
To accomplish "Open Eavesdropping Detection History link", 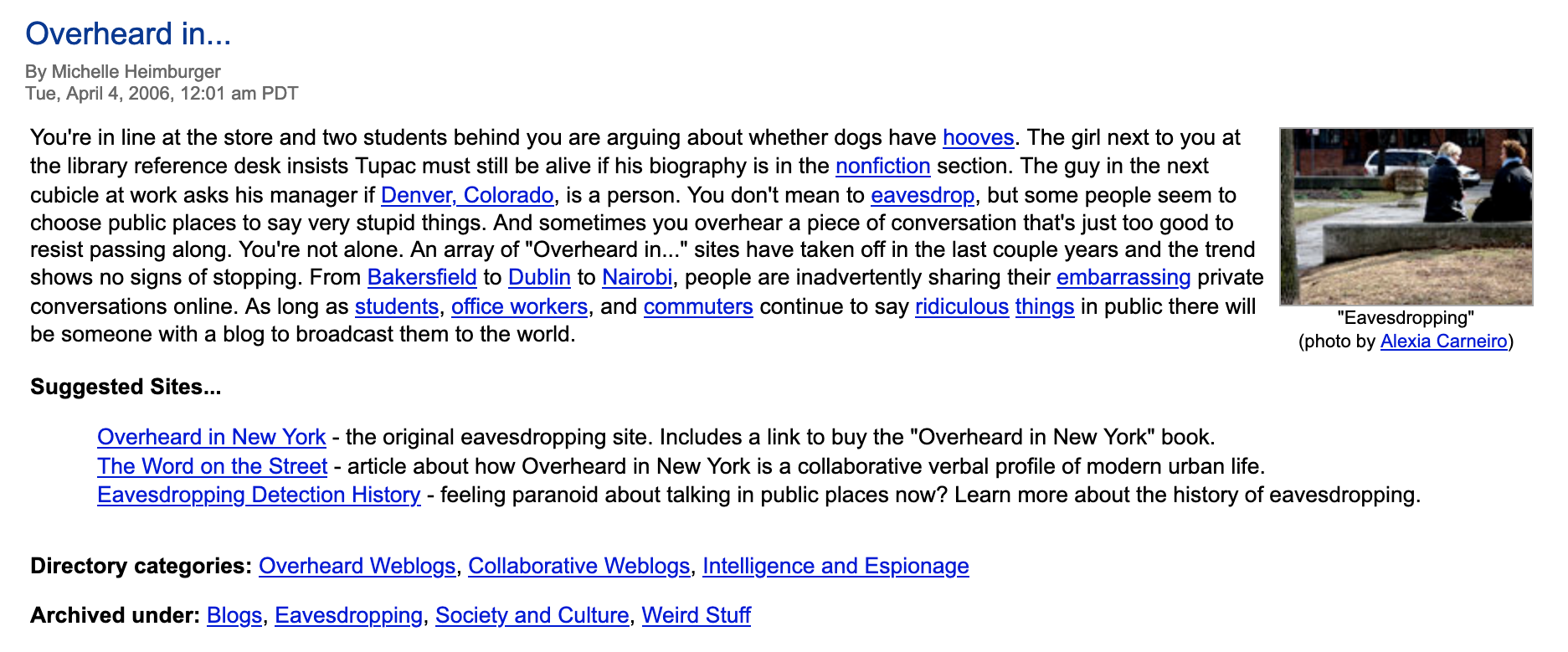I will point(259,495).
